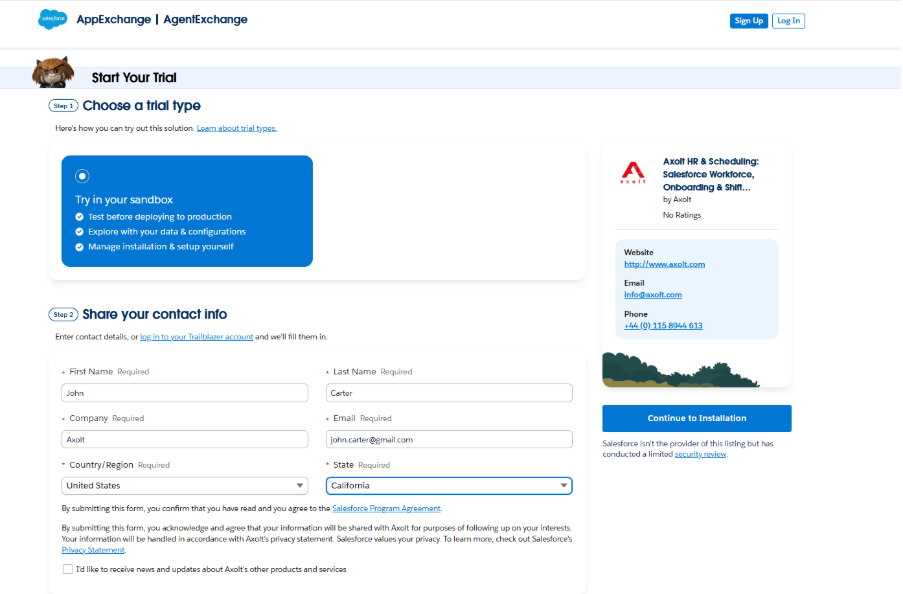Click the Log In button
The image size is (903, 594).
pos(788,21)
